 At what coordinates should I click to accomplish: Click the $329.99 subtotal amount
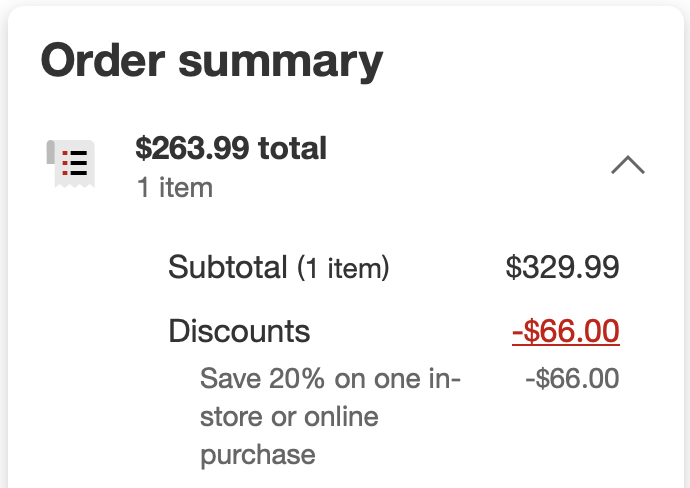[562, 267]
